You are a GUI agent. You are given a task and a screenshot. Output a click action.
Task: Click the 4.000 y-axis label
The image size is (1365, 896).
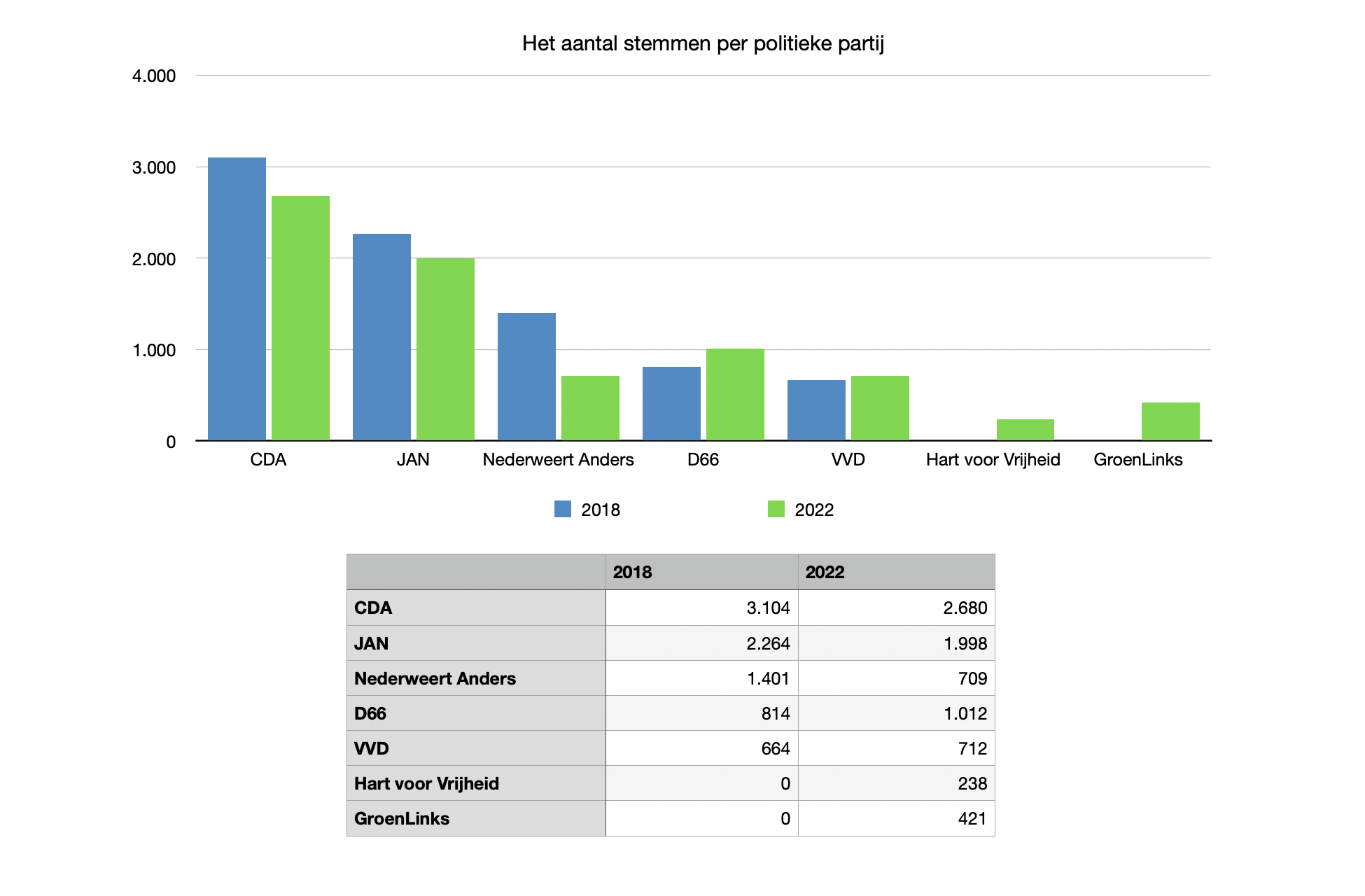pos(154,76)
